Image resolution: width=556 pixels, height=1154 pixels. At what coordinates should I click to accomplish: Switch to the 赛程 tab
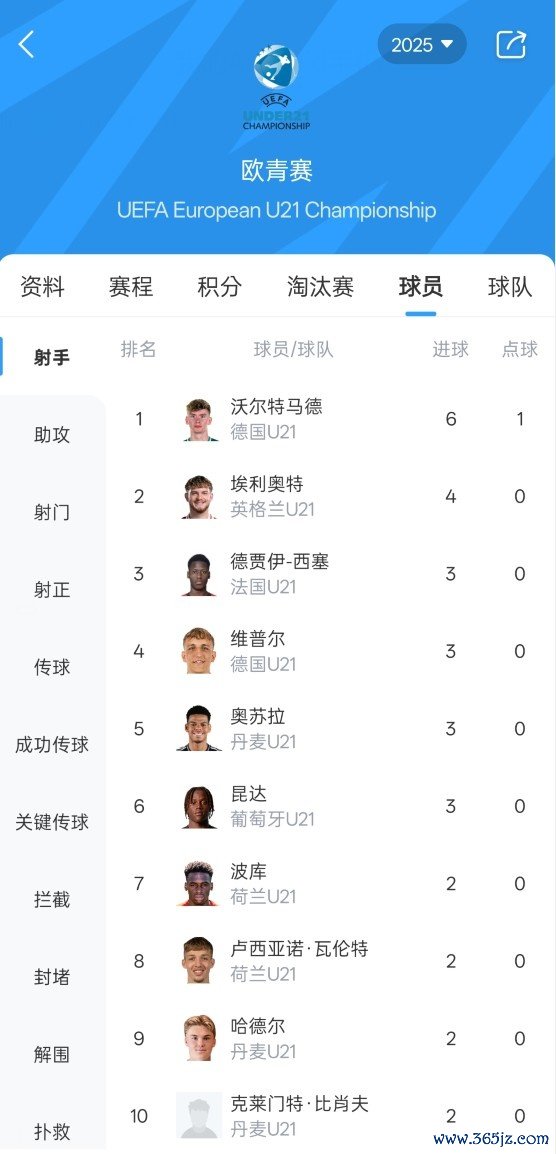pyautogui.click(x=131, y=286)
